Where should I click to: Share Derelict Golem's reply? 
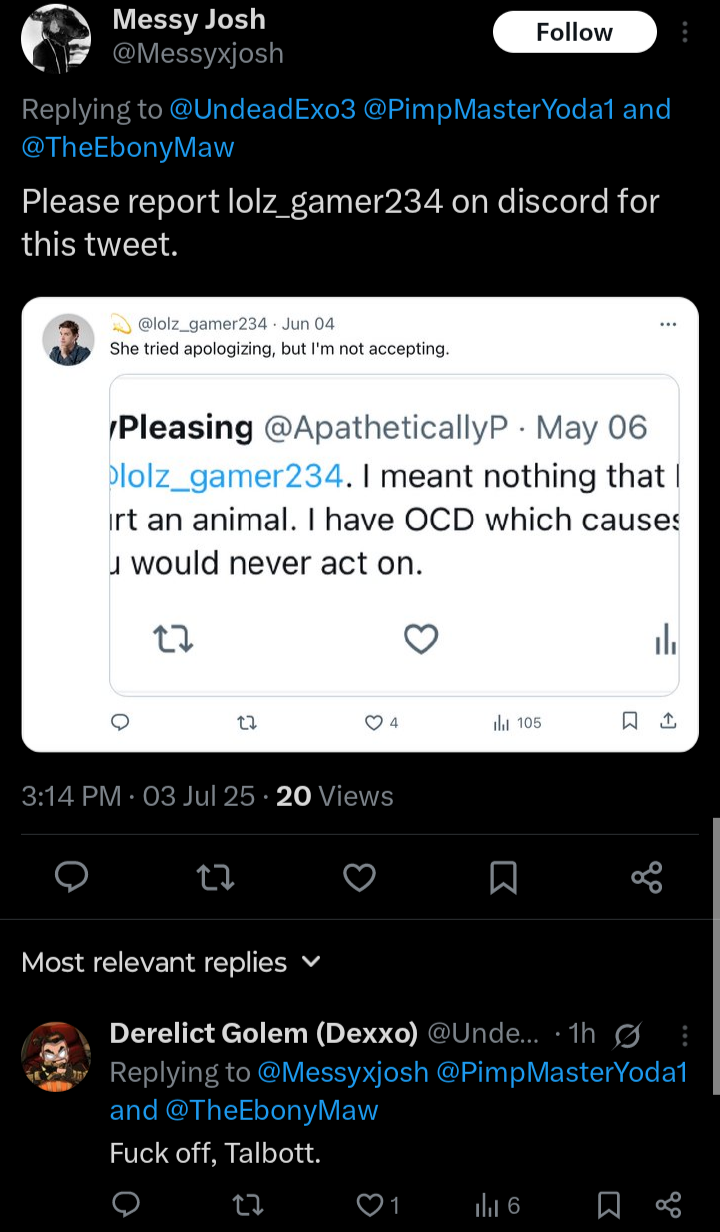click(x=667, y=1204)
